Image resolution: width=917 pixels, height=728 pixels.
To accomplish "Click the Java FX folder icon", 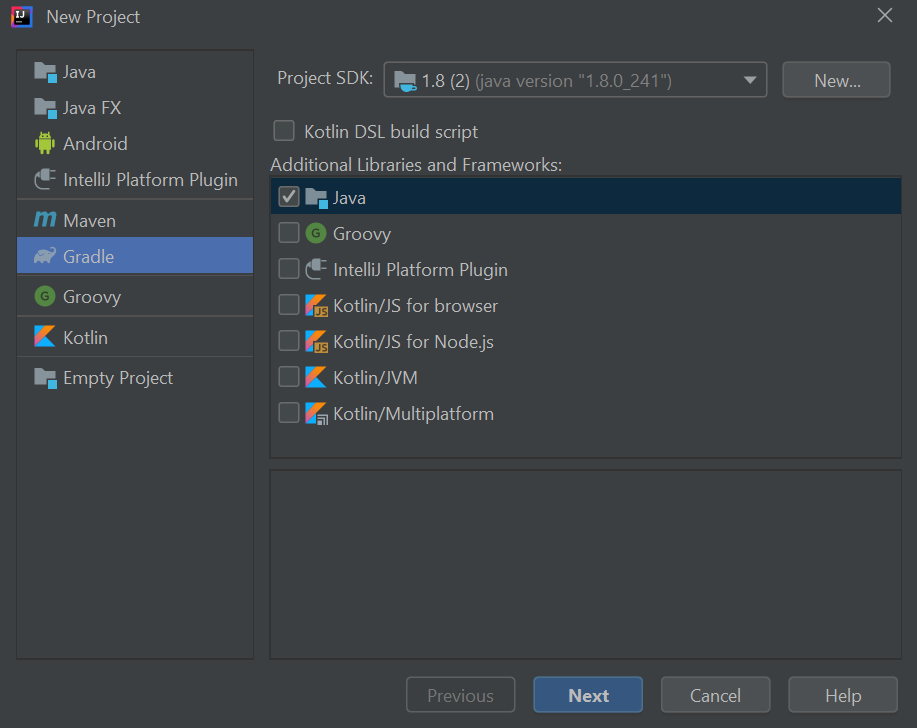I will (45, 108).
